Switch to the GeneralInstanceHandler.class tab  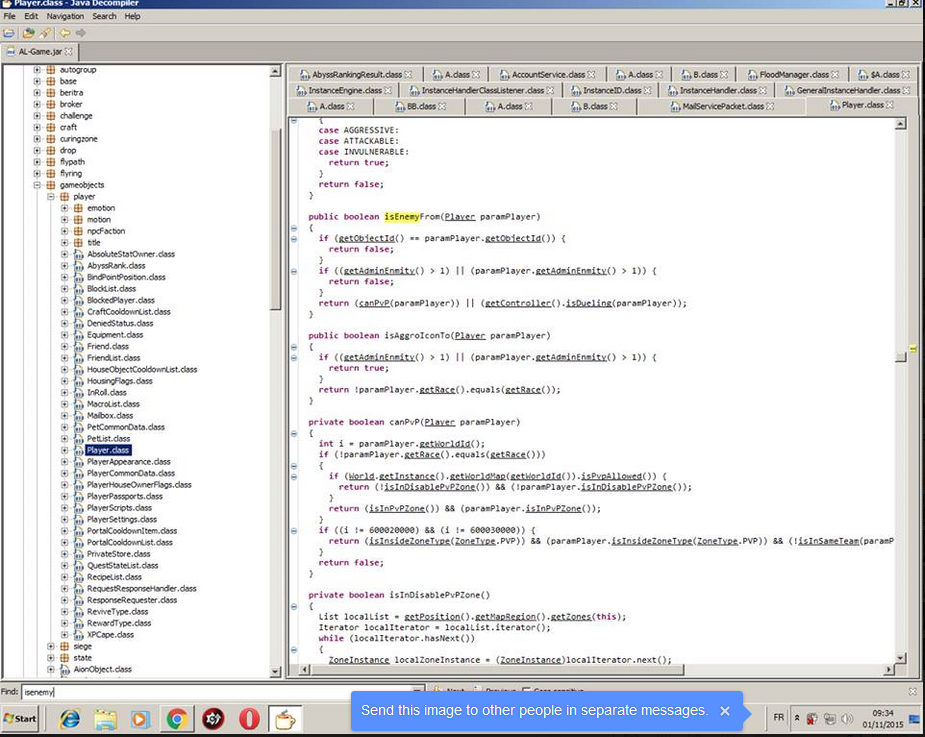tap(848, 90)
